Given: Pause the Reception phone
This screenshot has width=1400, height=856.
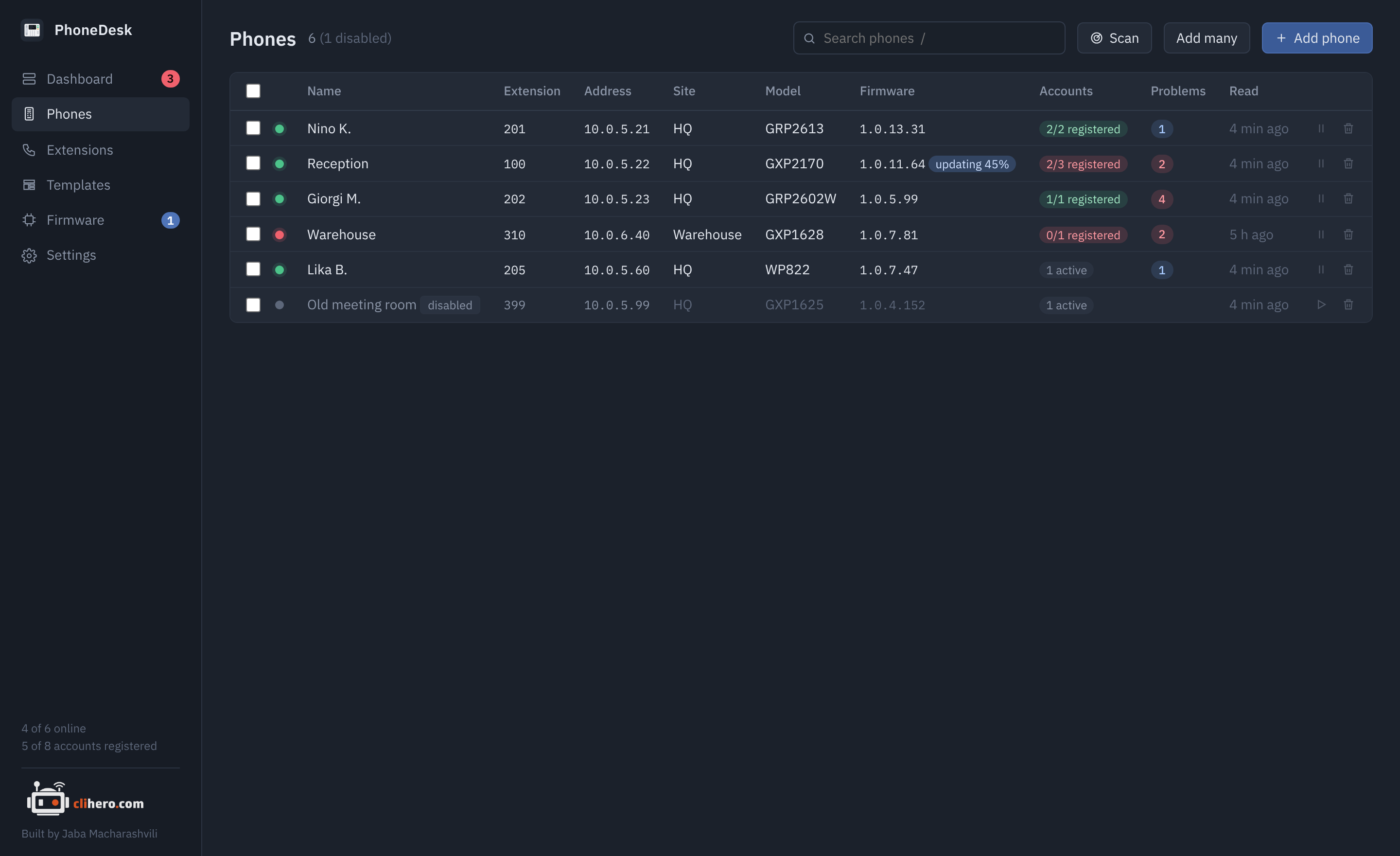Looking at the screenshot, I should pyautogui.click(x=1321, y=164).
